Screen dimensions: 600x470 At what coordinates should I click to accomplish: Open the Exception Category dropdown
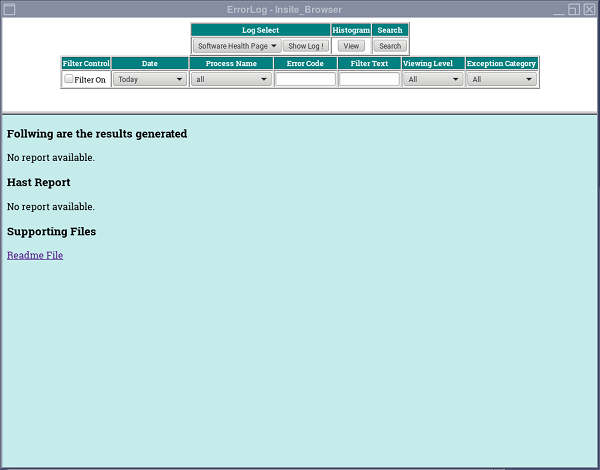[x=502, y=79]
